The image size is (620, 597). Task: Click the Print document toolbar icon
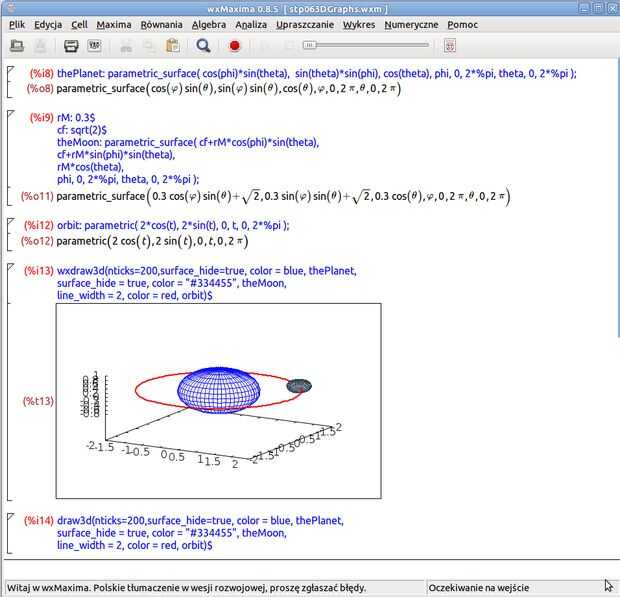(71, 46)
